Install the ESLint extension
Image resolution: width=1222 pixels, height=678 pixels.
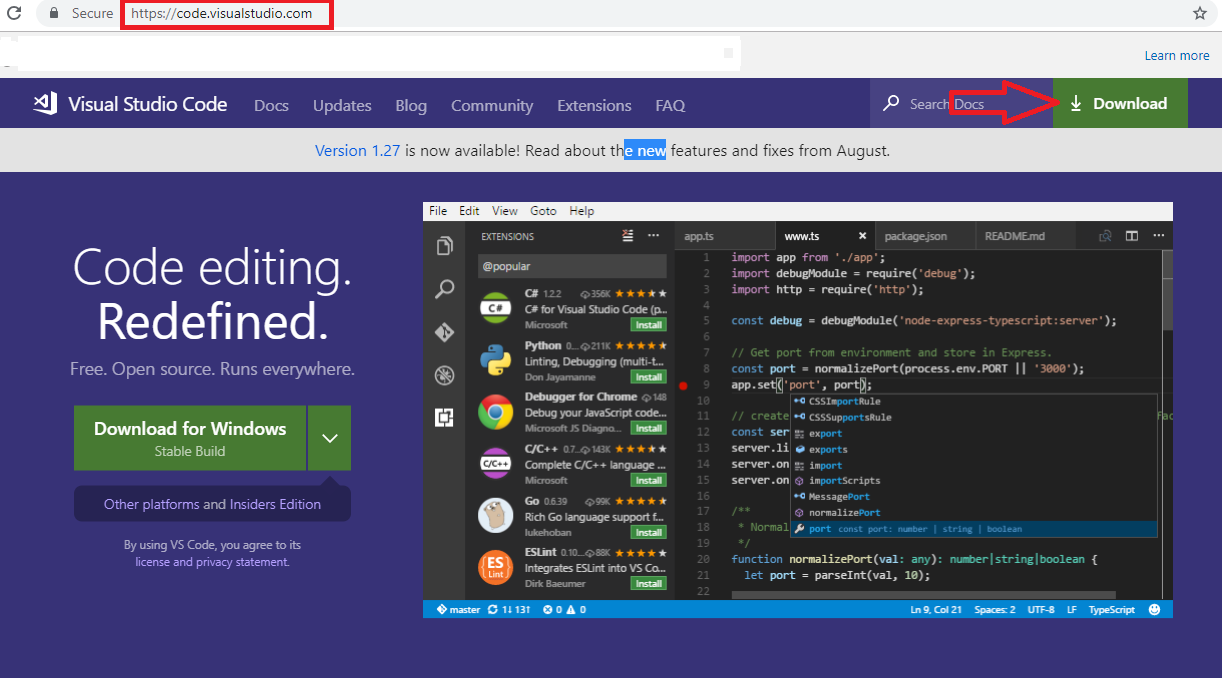coord(648,584)
